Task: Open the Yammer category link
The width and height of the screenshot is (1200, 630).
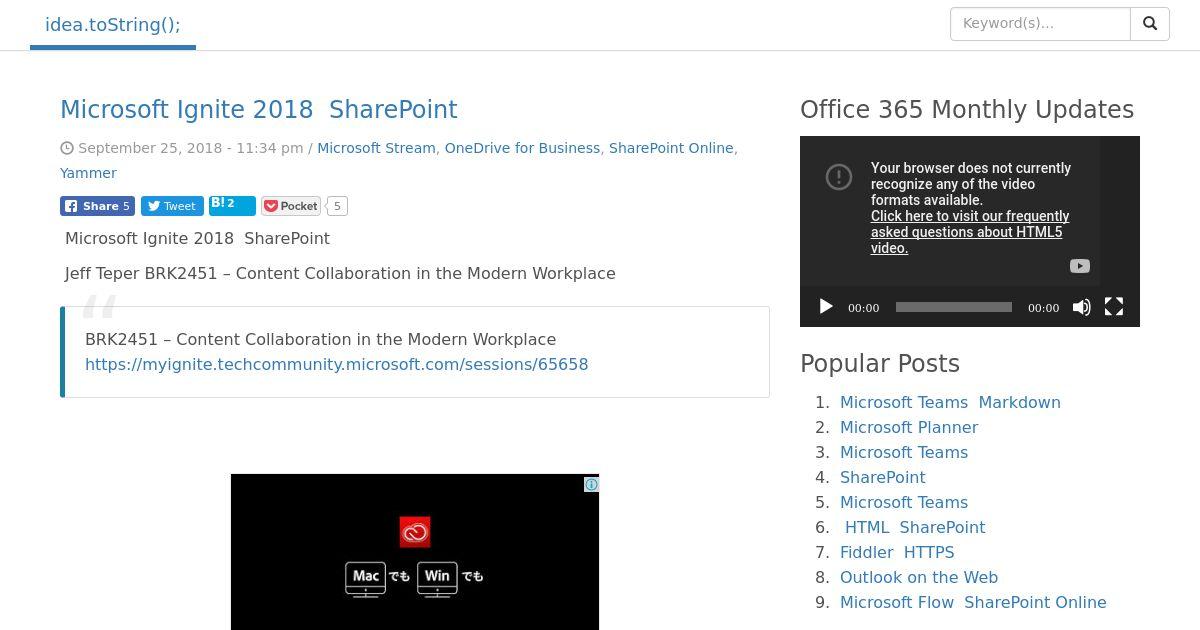Action: coord(88,173)
